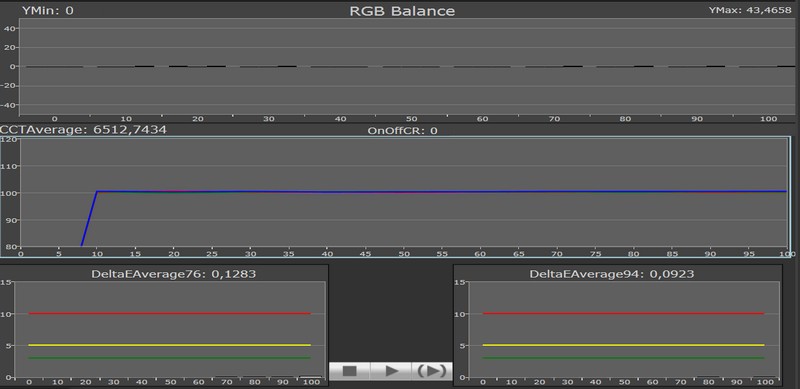Viewport: 800px width, 389px height.
Task: Click the green threshold line in DeltaE76 chart
Action: click(x=169, y=358)
